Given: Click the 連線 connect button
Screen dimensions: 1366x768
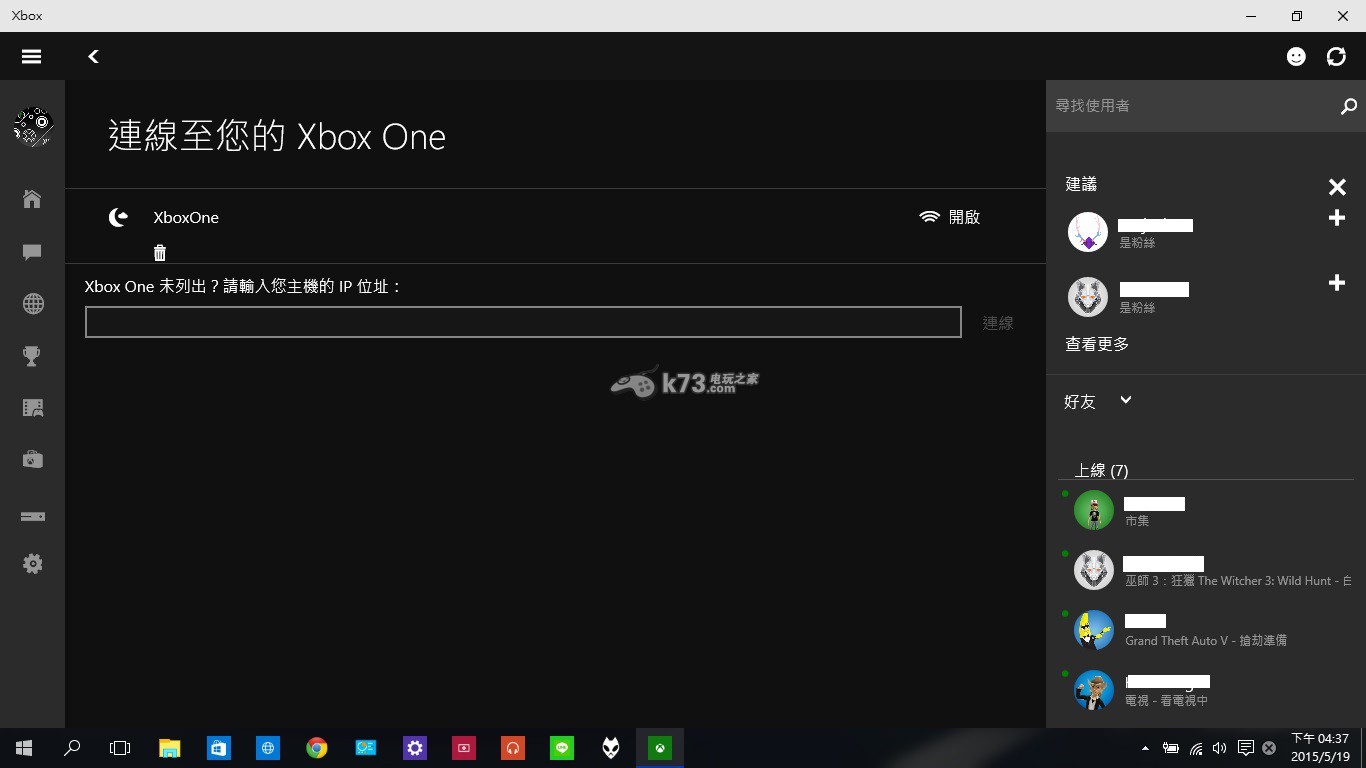Looking at the screenshot, I should coord(998,323).
